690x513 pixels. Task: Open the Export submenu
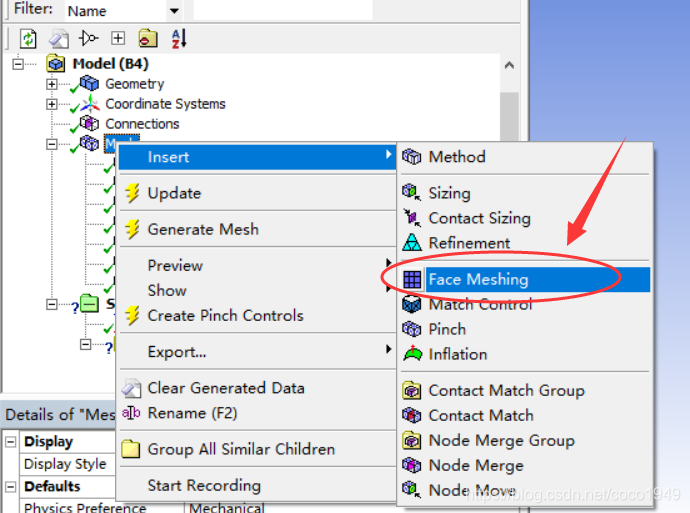257,352
